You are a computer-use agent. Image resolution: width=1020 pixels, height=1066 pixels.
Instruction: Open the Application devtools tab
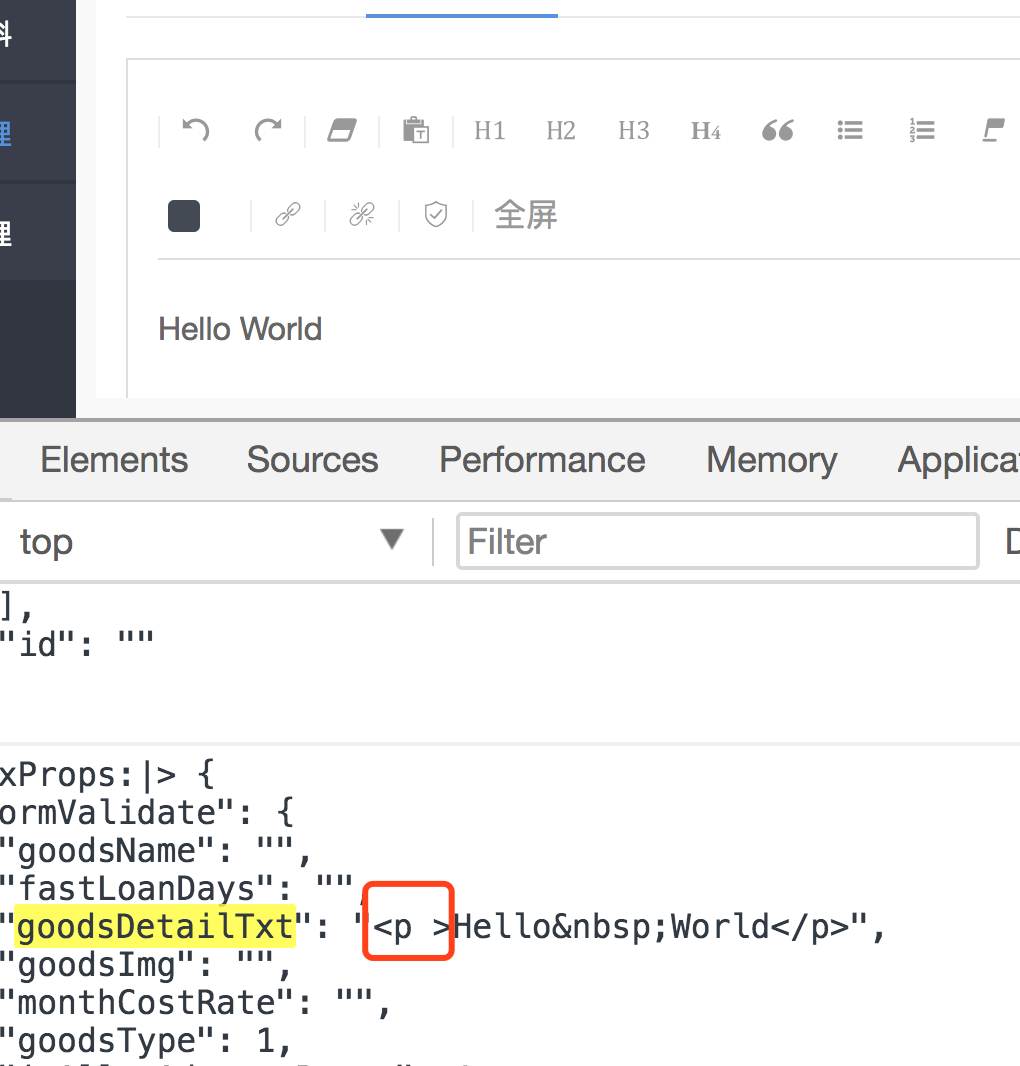[x=959, y=460]
